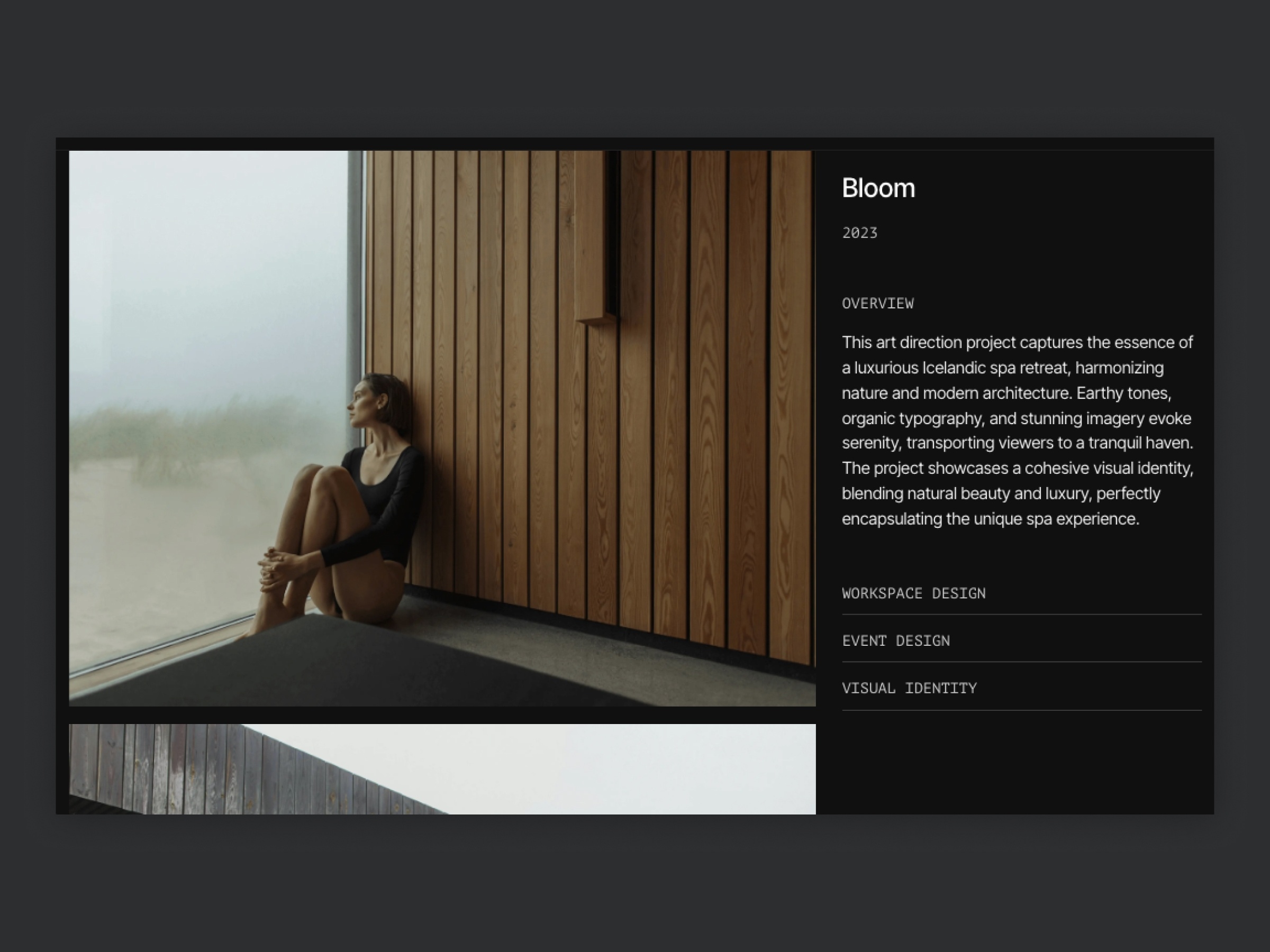Open the EVENT DESIGN category

[896, 641]
